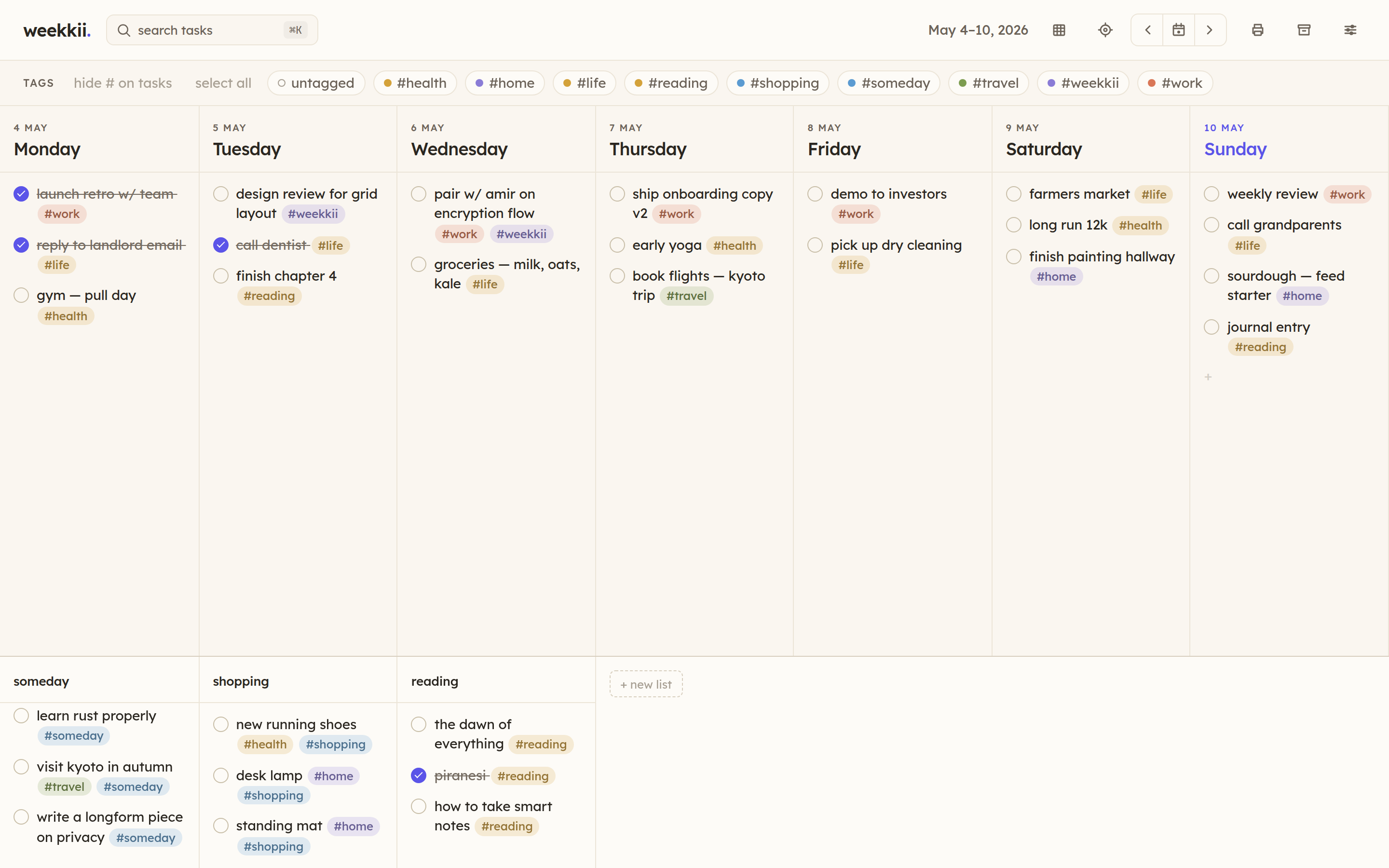Open long run 12k task
The image size is (1389, 868).
tap(1068, 225)
